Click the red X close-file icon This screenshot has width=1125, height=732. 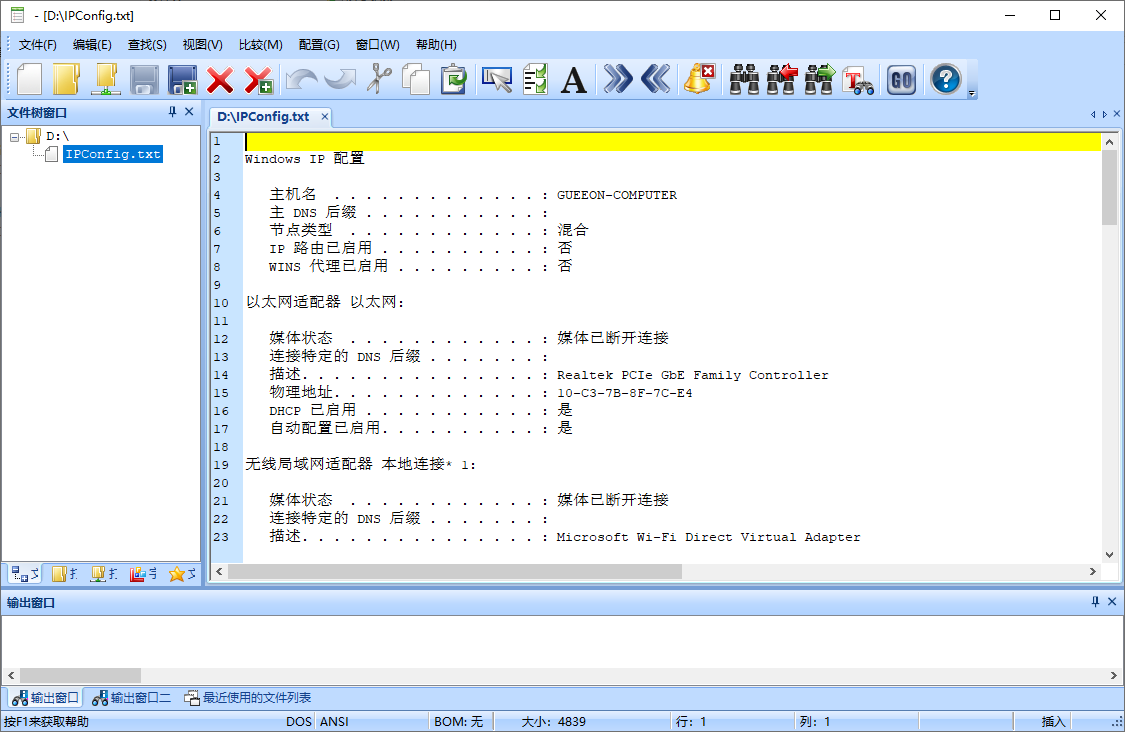click(x=220, y=79)
